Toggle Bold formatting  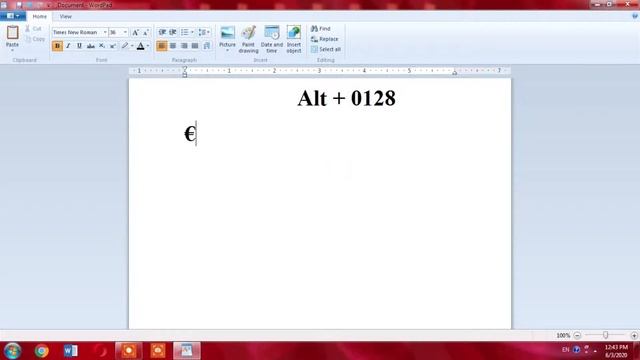pyautogui.click(x=57, y=46)
